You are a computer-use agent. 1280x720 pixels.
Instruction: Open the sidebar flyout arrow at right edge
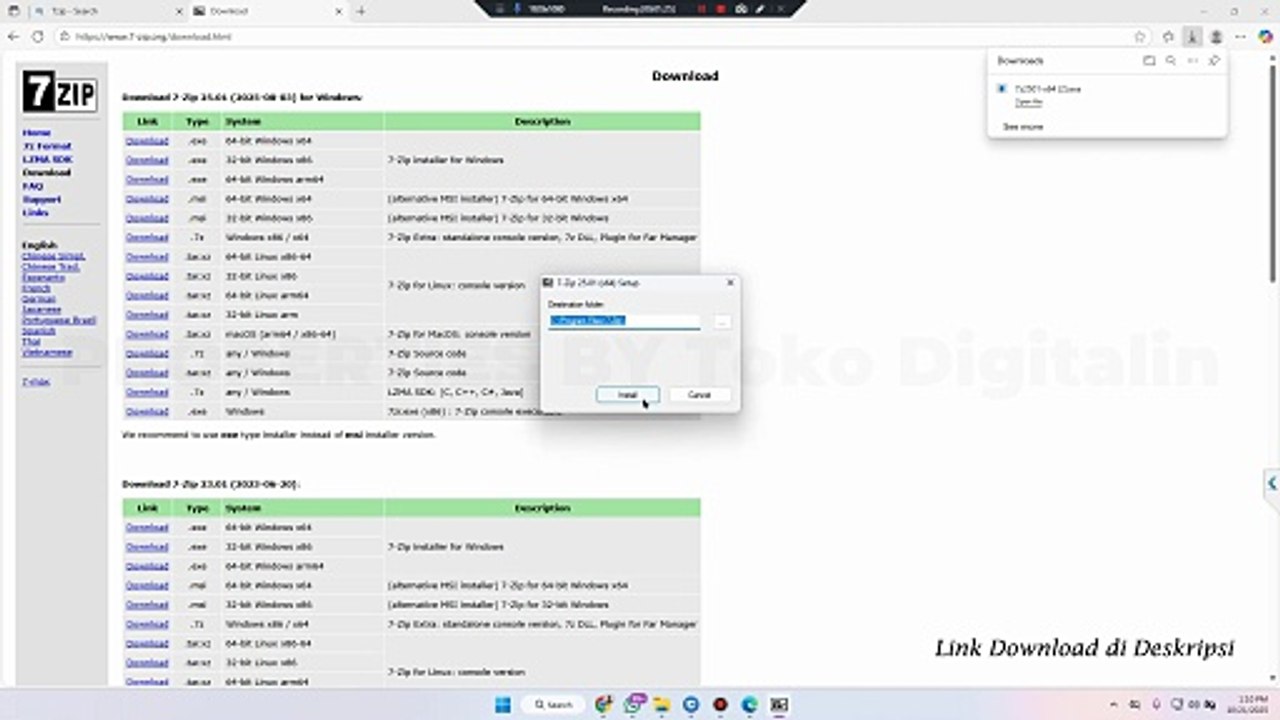click(1272, 482)
